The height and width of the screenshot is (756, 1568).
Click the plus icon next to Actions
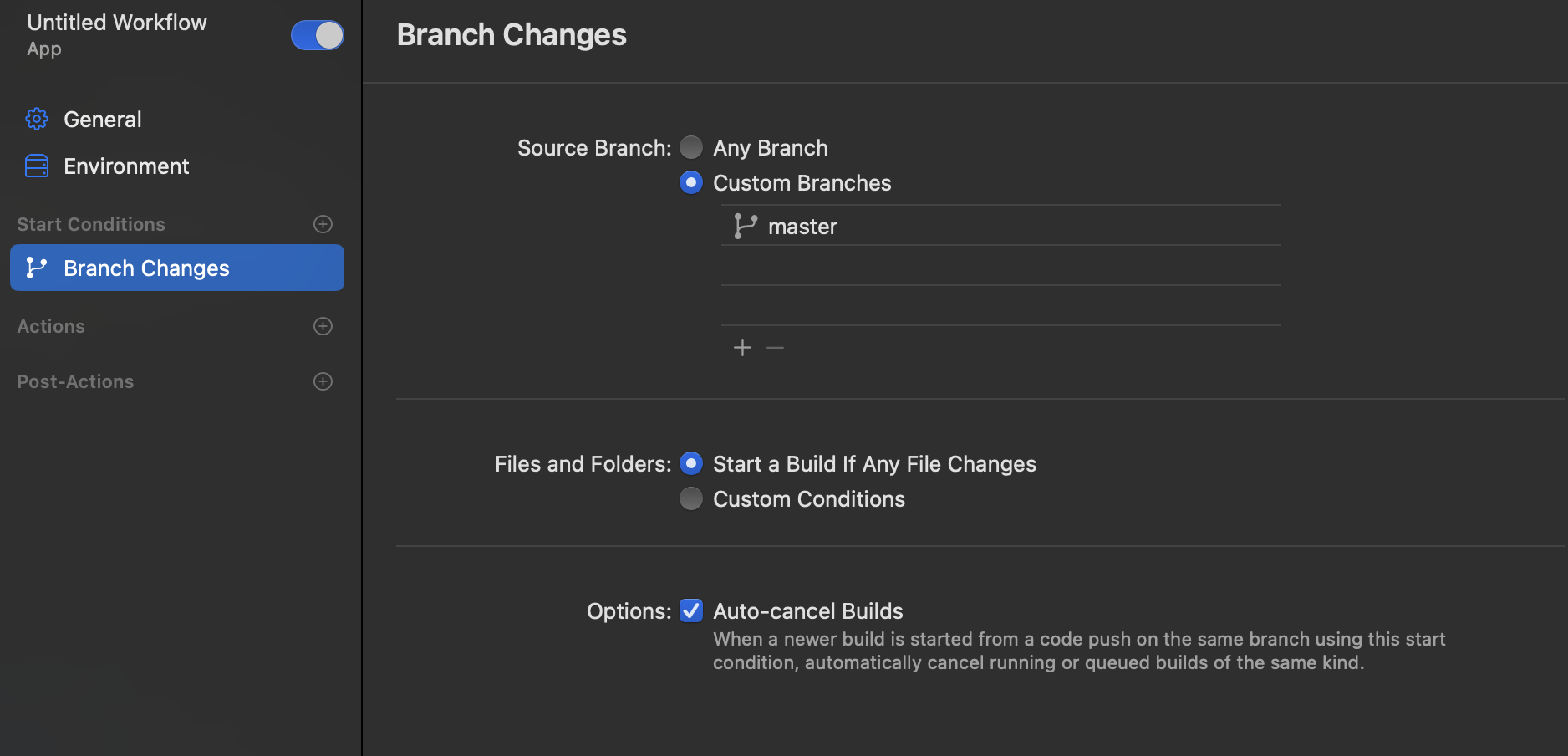click(x=323, y=326)
